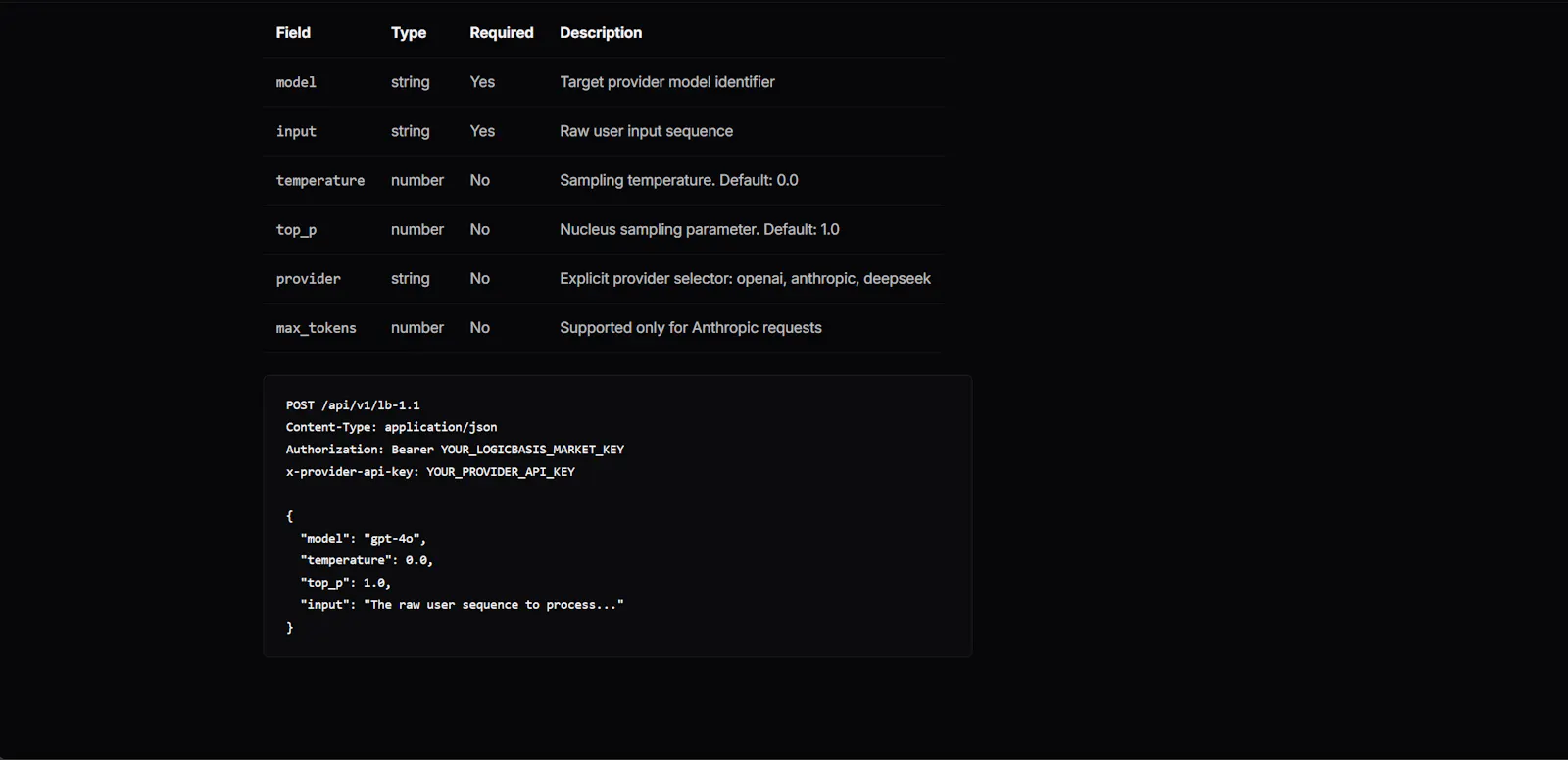1568x760 pixels.
Task: Click 'string' type in provider row
Action: [x=411, y=278]
